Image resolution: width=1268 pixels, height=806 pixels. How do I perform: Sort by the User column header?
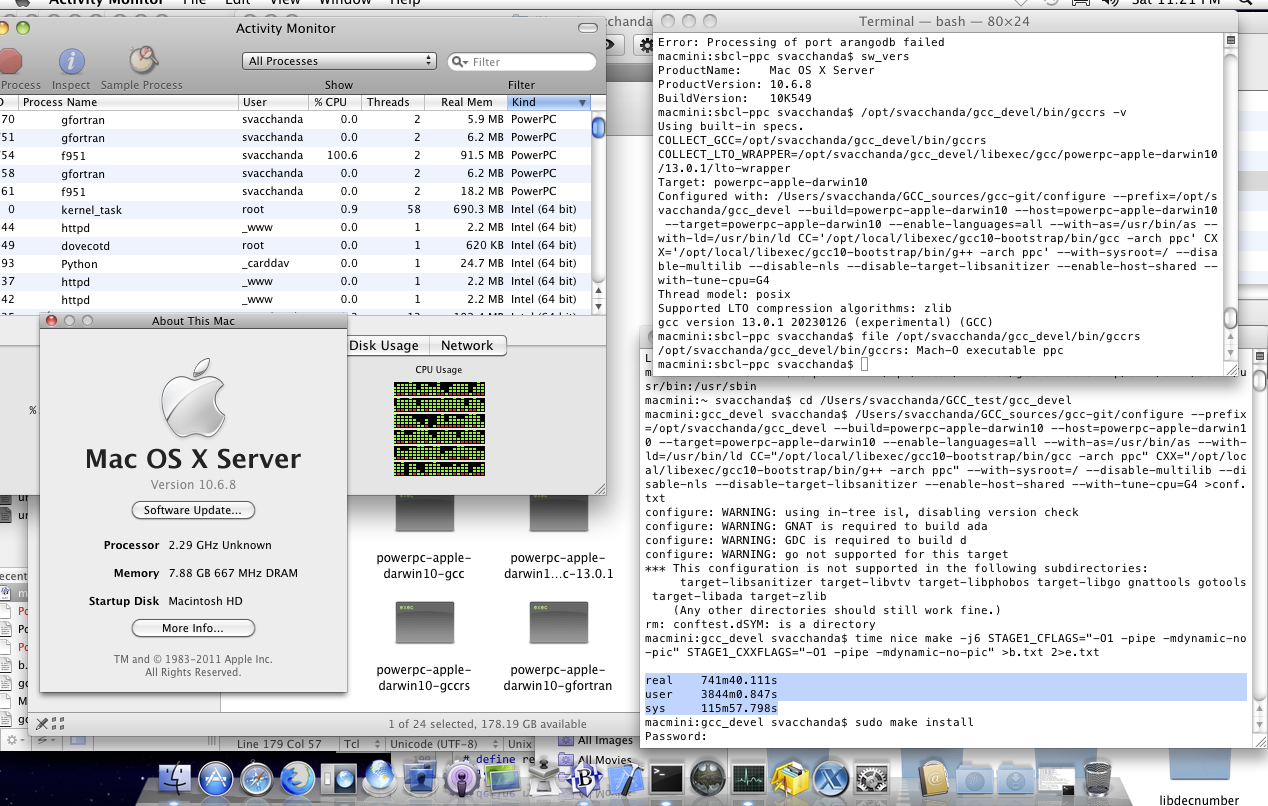click(x=273, y=102)
